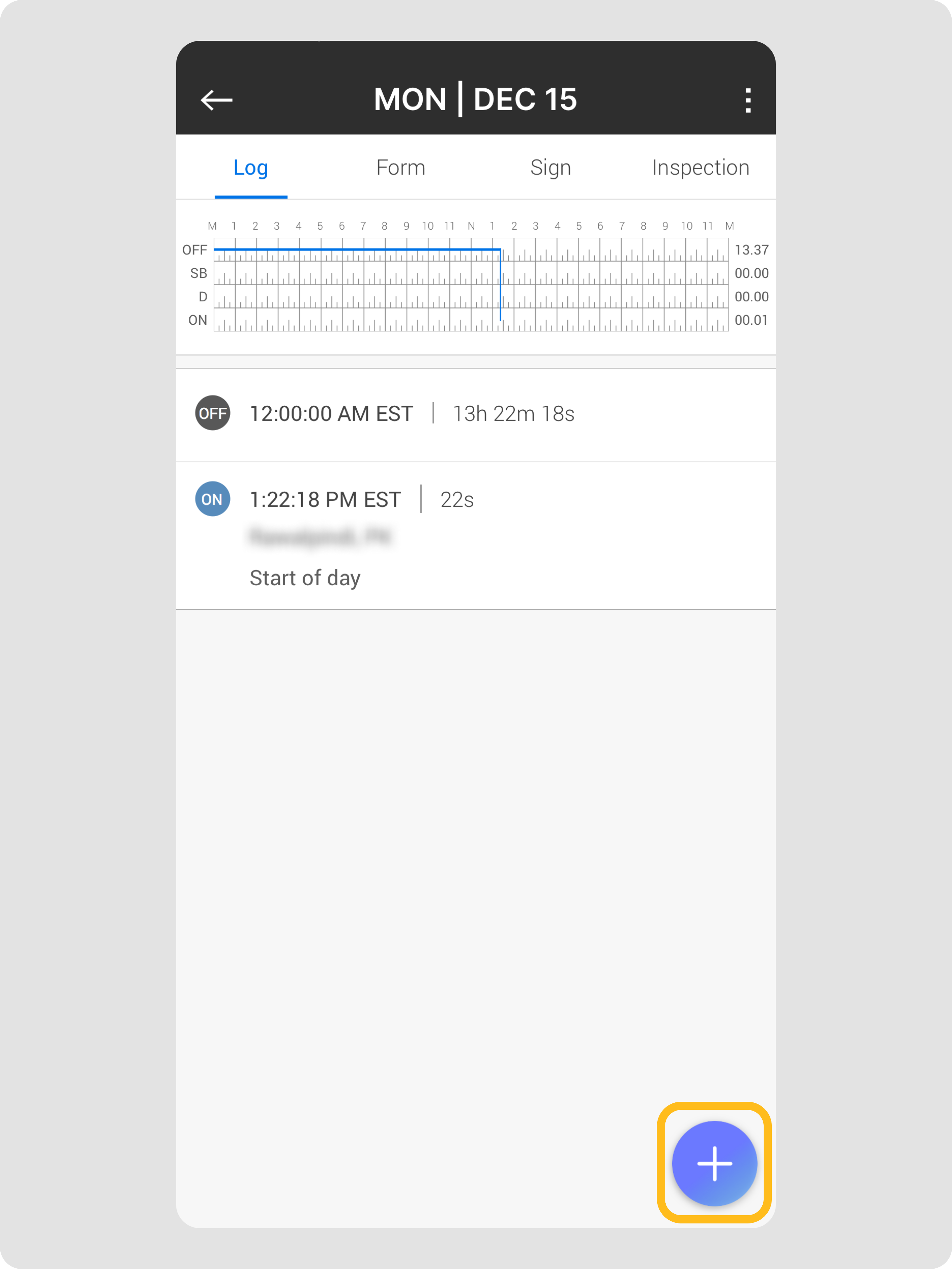Tap the blue ON status badge

(213, 499)
